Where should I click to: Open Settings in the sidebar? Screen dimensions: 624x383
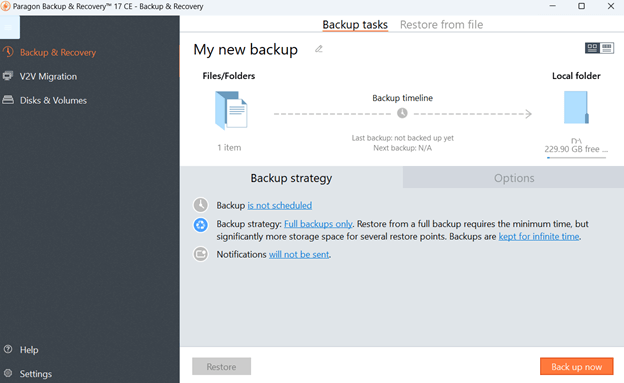point(36,374)
